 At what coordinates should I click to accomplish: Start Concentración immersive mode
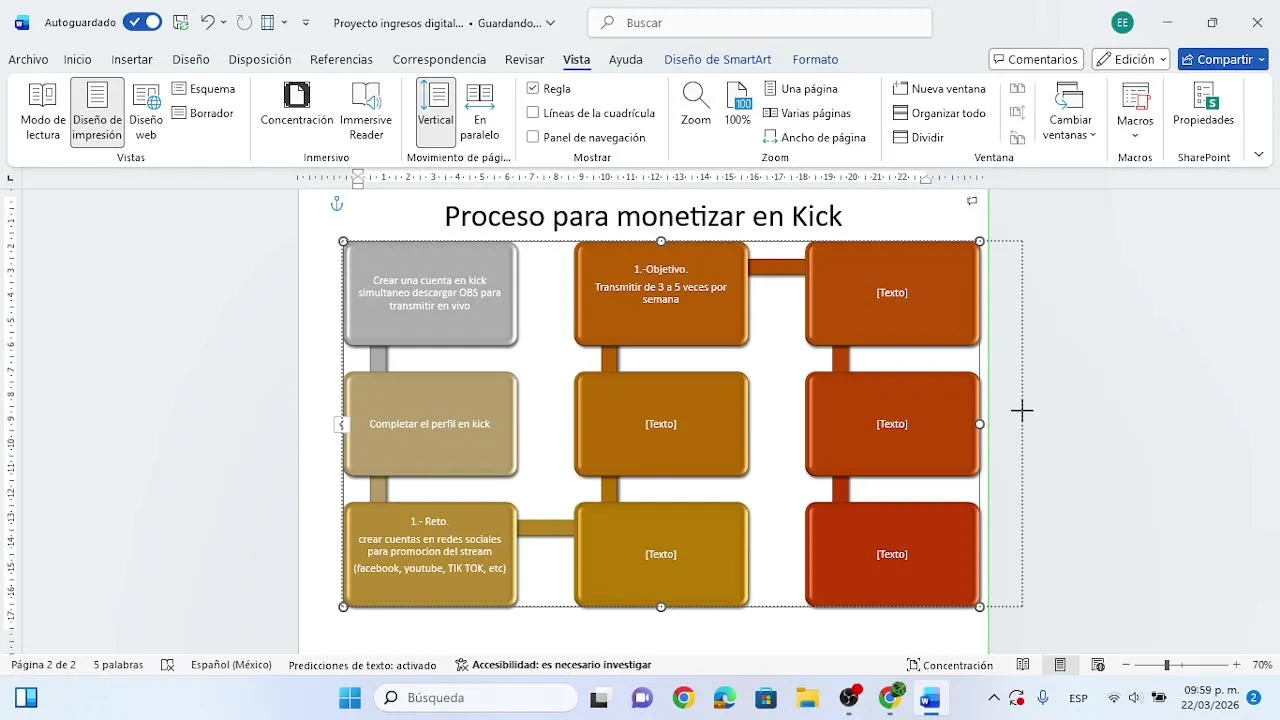297,105
